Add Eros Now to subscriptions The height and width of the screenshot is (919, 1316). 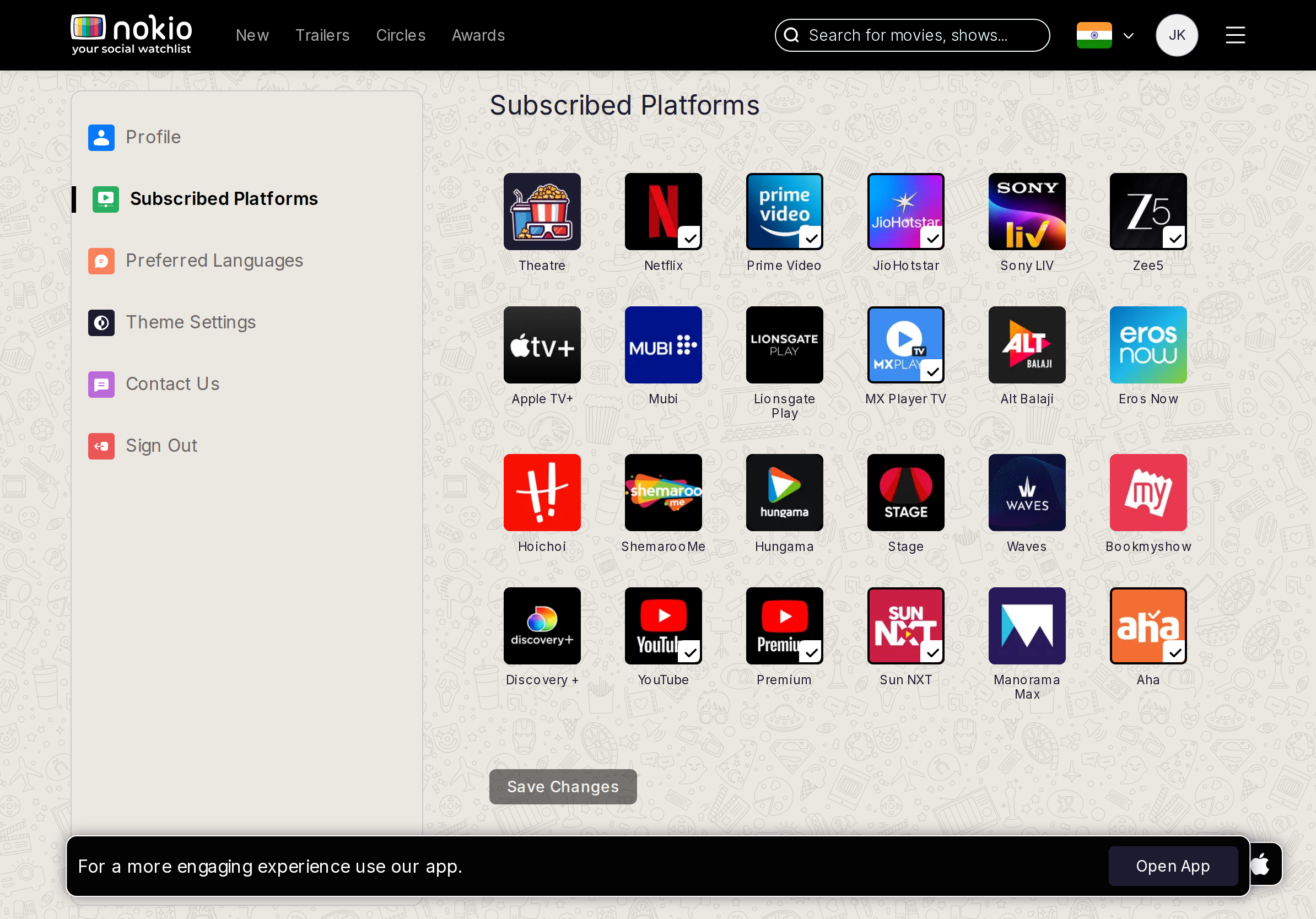(1148, 345)
